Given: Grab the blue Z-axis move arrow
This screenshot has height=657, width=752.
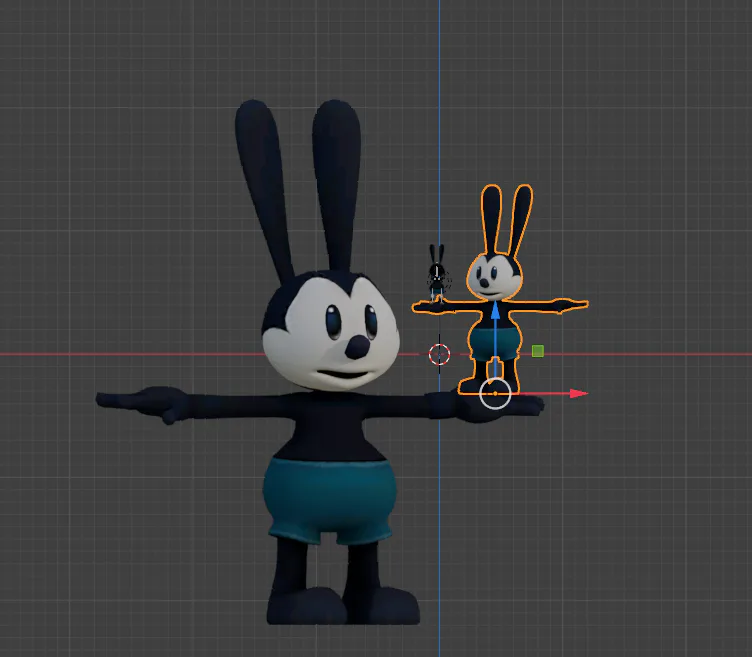Looking at the screenshot, I should (x=495, y=311).
